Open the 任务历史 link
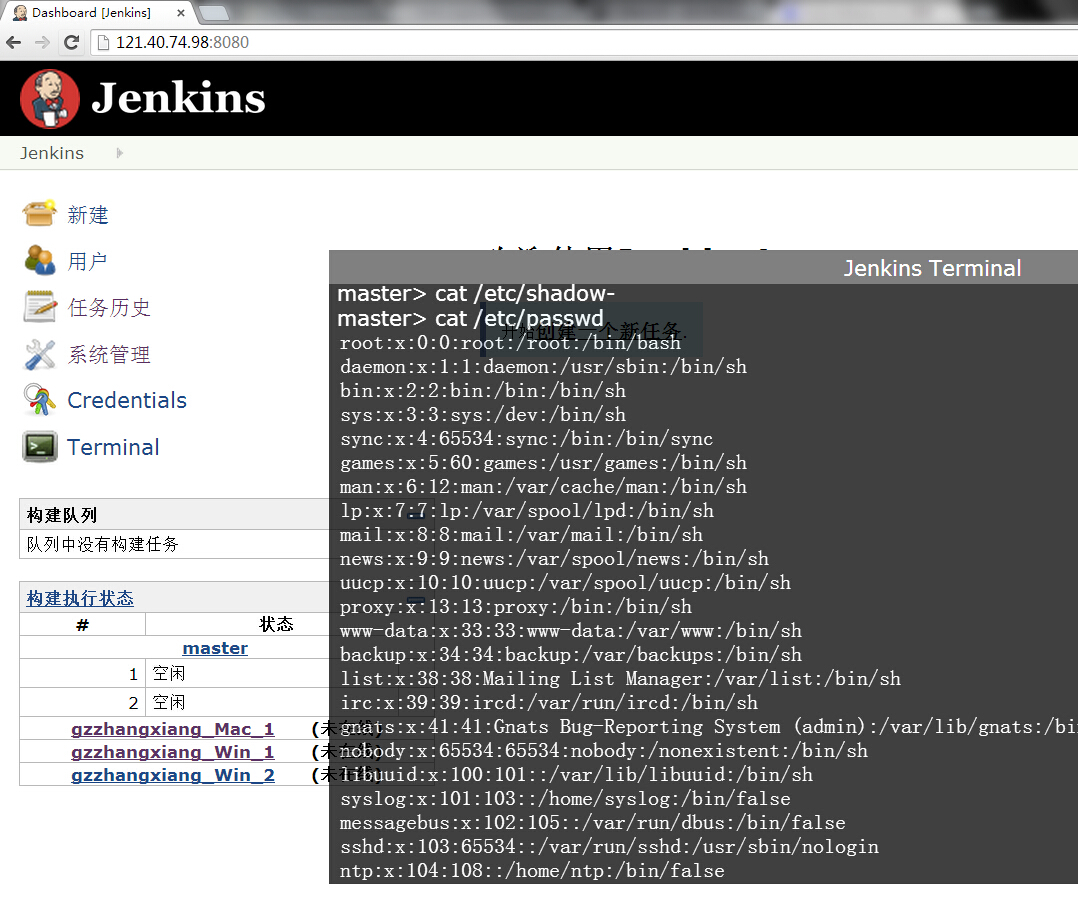The width and height of the screenshot is (1078, 911). coord(109,307)
